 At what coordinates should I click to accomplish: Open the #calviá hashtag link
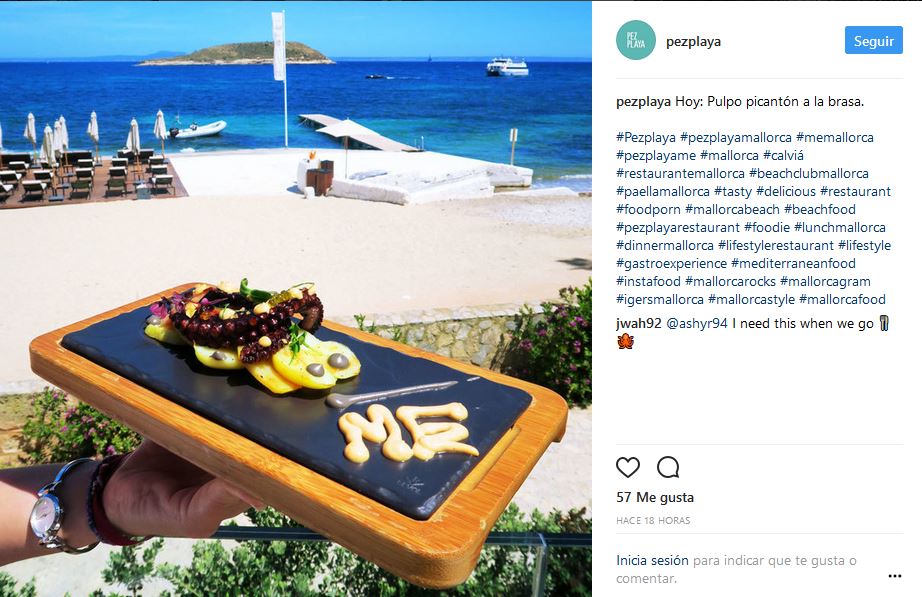[x=783, y=155]
